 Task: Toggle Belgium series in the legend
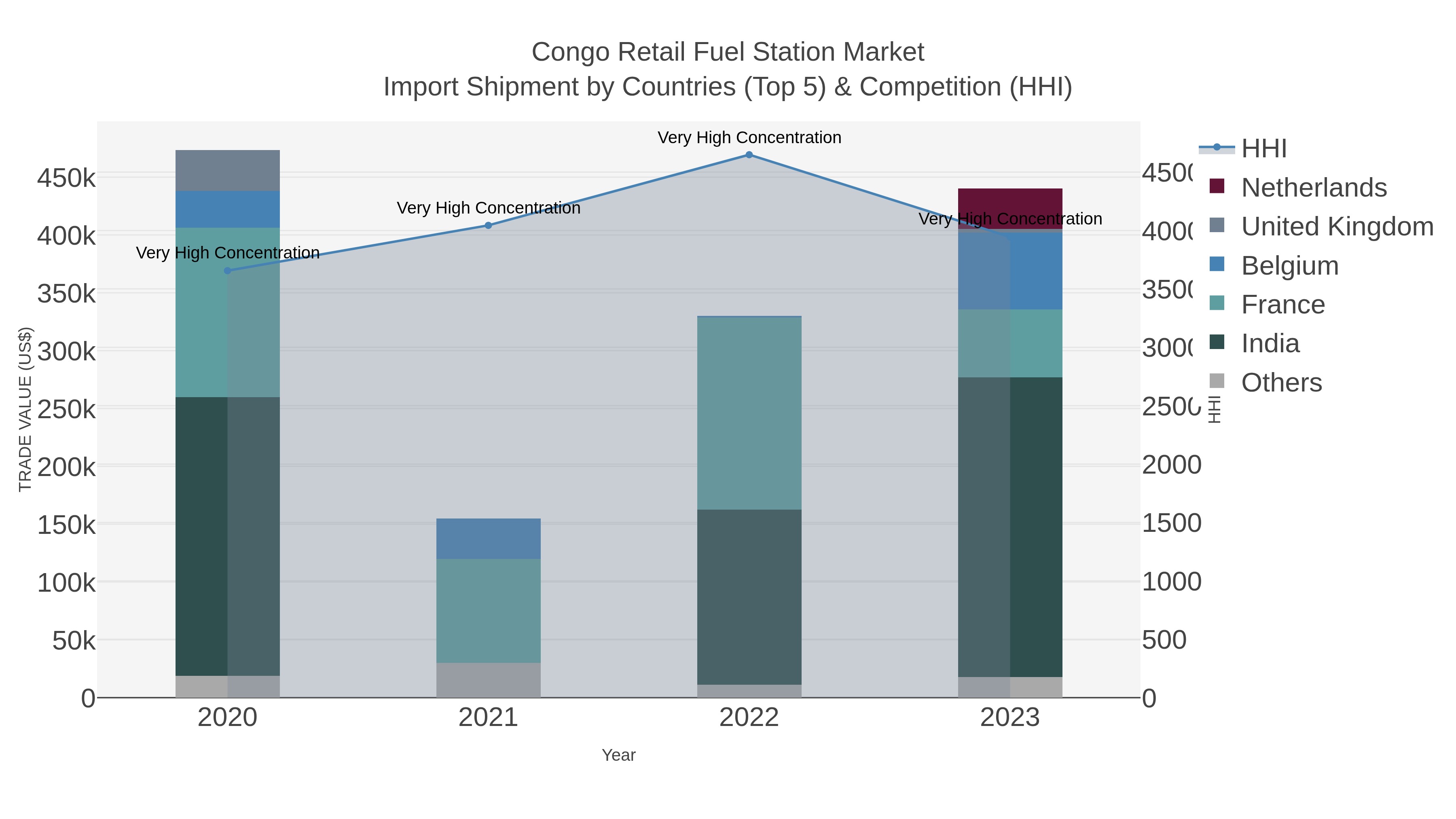pos(1274,265)
